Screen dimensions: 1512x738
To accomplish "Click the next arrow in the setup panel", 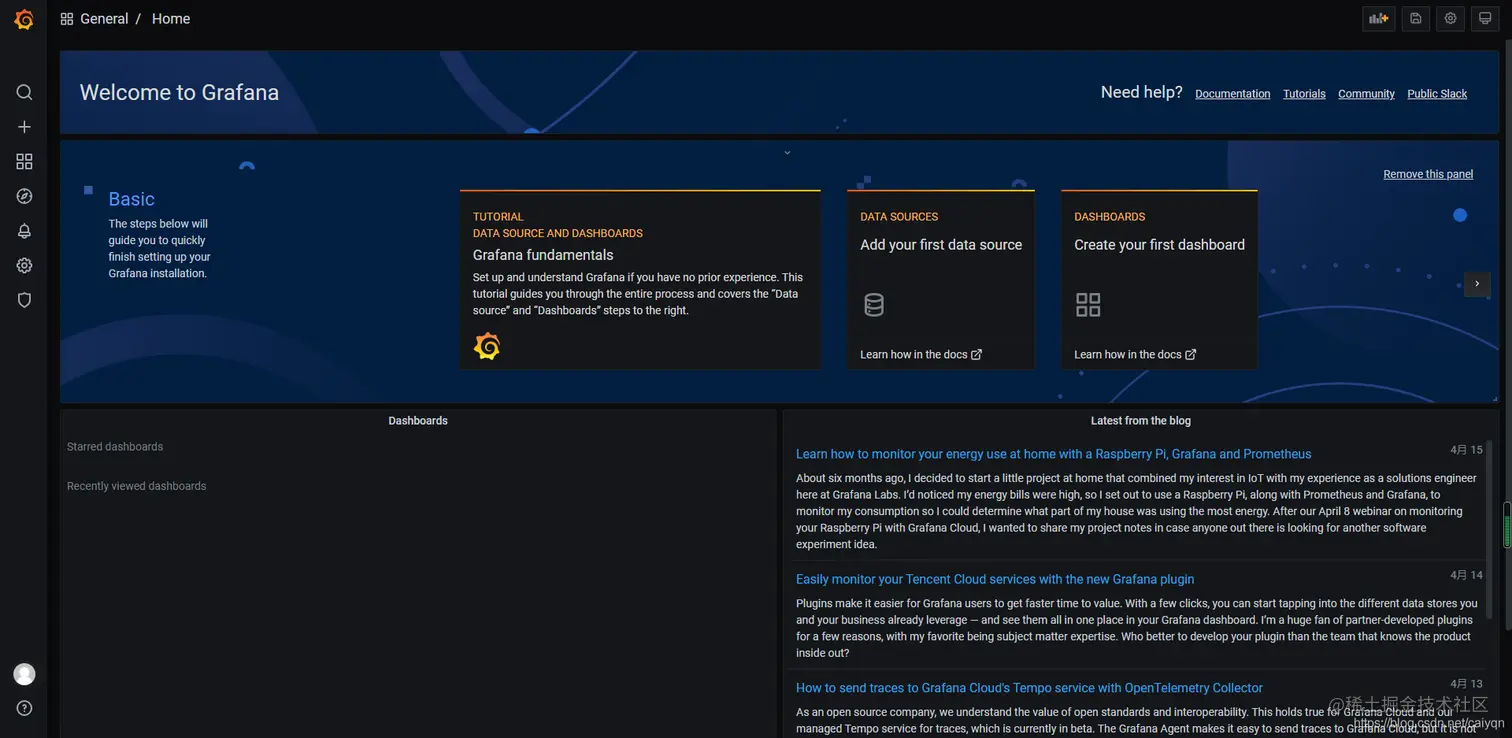I will pos(1477,284).
